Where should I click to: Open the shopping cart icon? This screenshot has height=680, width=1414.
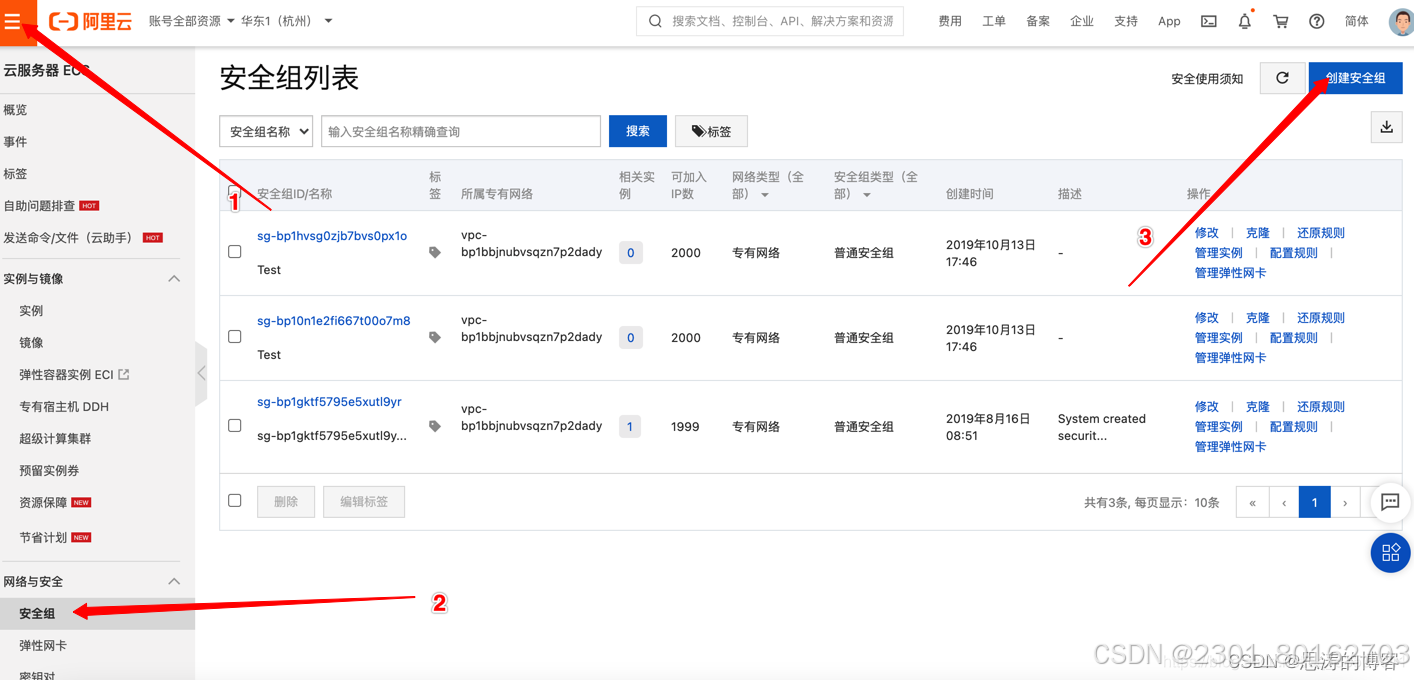click(x=1280, y=20)
